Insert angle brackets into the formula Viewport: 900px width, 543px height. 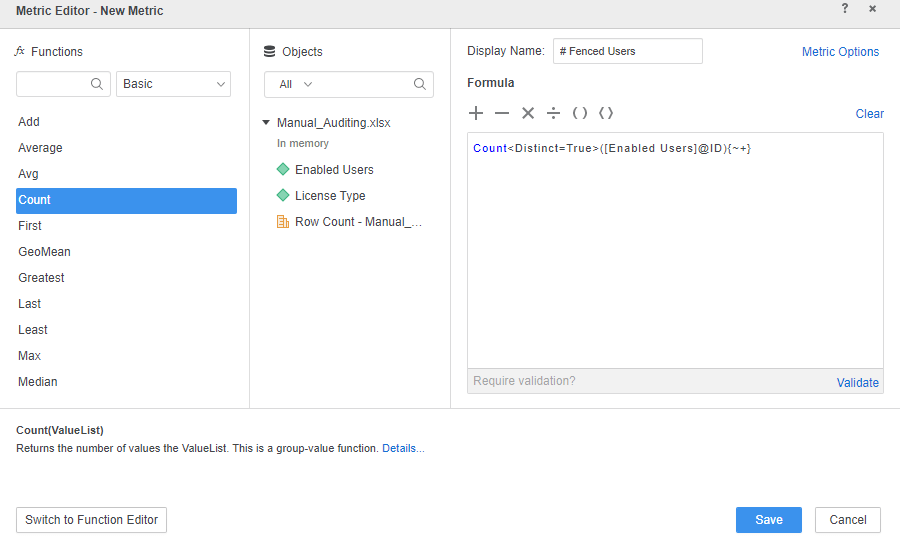(x=606, y=113)
